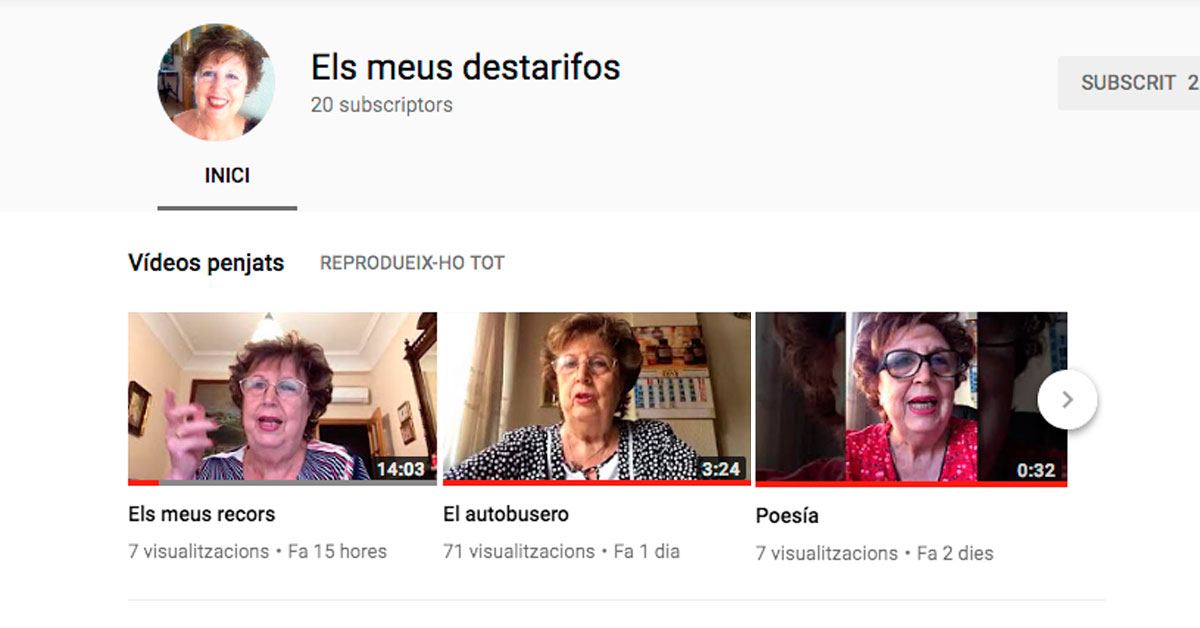The height and width of the screenshot is (628, 1200).
Task: Click the 3:24 duration badge
Action: [x=721, y=469]
